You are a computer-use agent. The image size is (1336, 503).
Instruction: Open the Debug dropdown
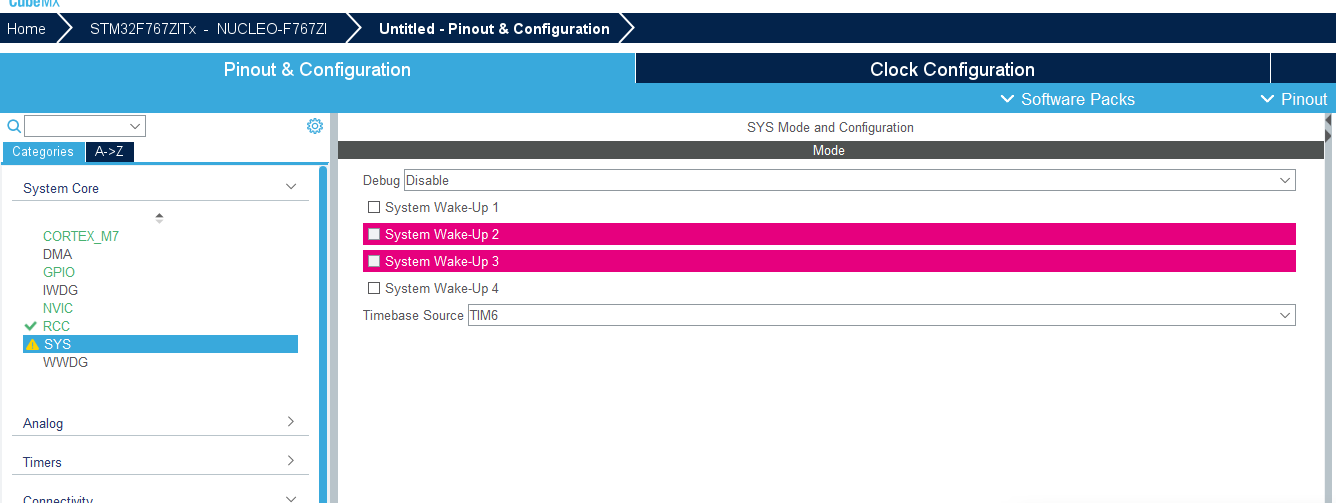(849, 180)
